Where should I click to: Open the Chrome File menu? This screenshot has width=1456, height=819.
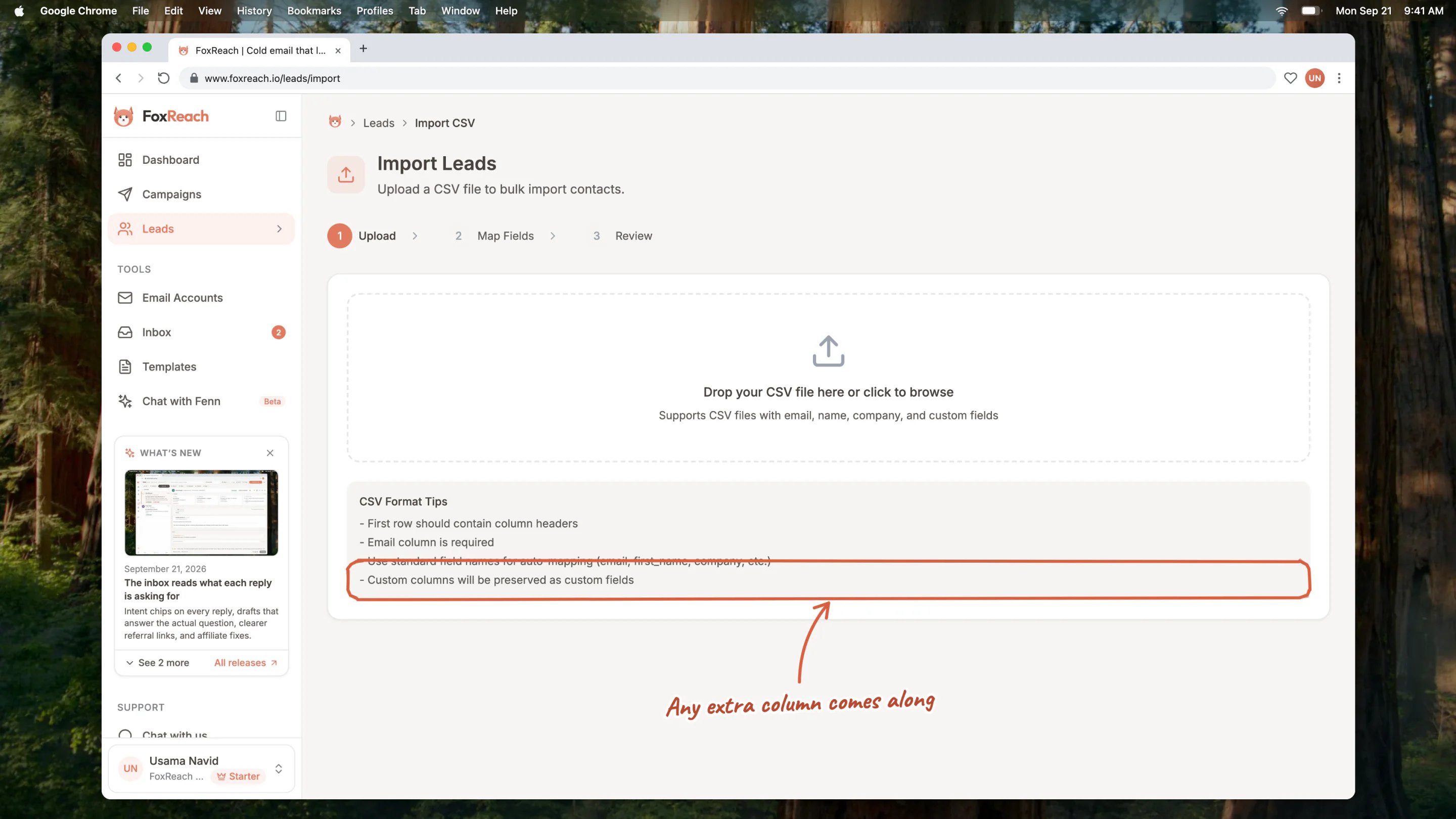pos(140,11)
